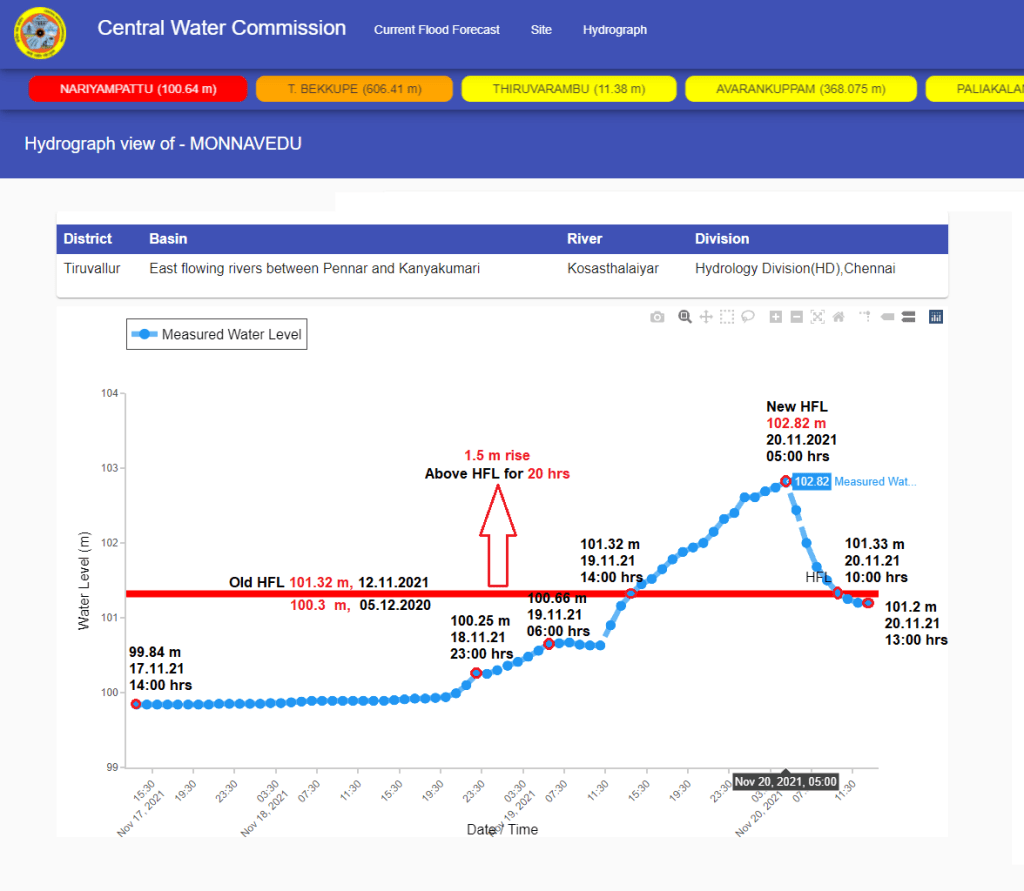This screenshot has height=891, width=1024.
Task: Click the orange T. BEKKUPE station button
Action: [355, 89]
